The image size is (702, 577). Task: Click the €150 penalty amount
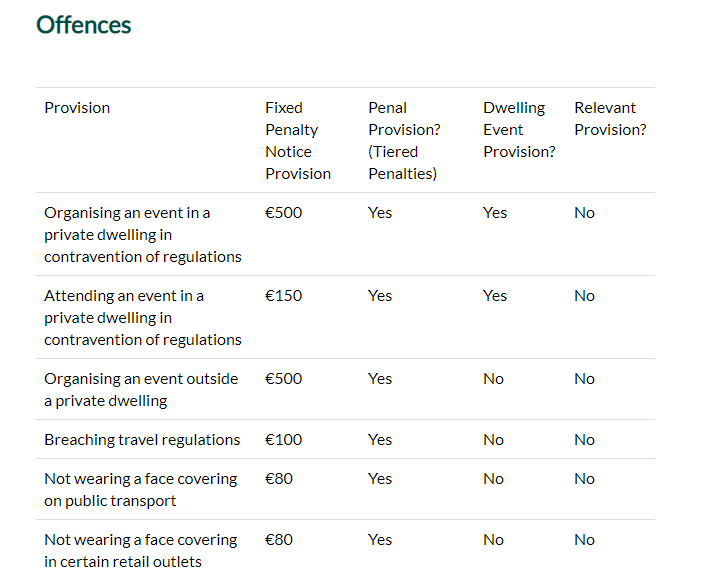point(283,296)
